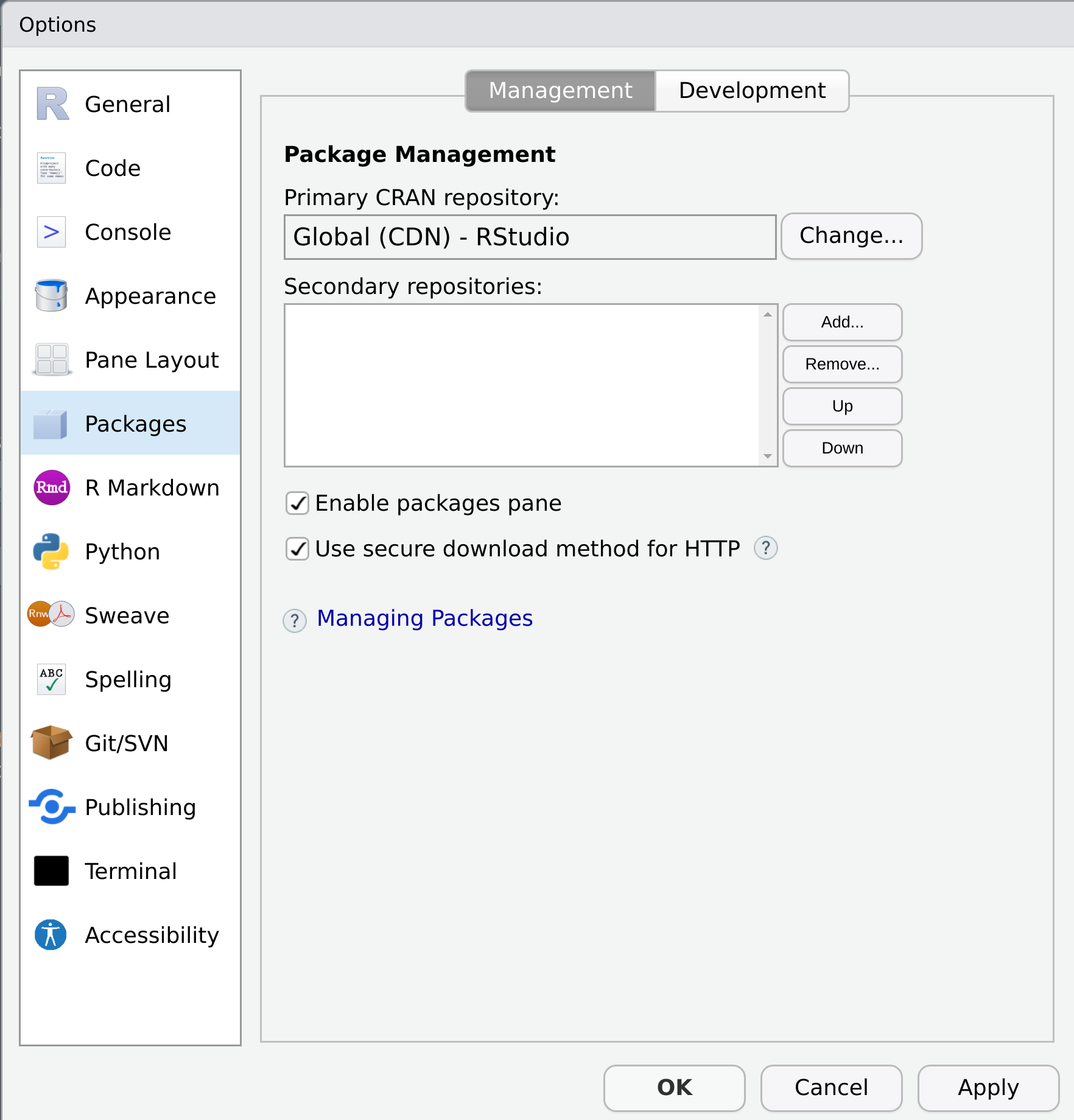Click OK to confirm options
Viewport: 1074px width, 1120px height.
click(x=675, y=1088)
